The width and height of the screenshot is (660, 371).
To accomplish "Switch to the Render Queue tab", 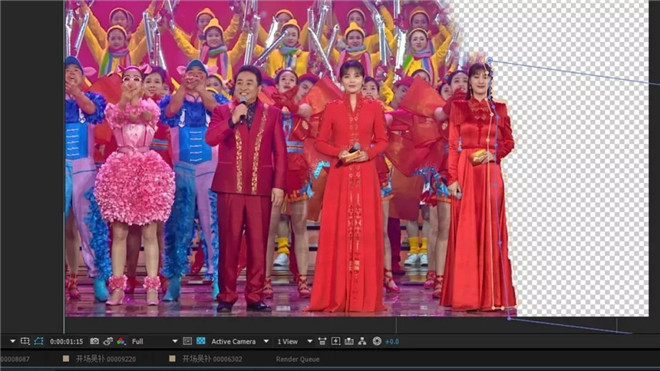I will click(298, 359).
